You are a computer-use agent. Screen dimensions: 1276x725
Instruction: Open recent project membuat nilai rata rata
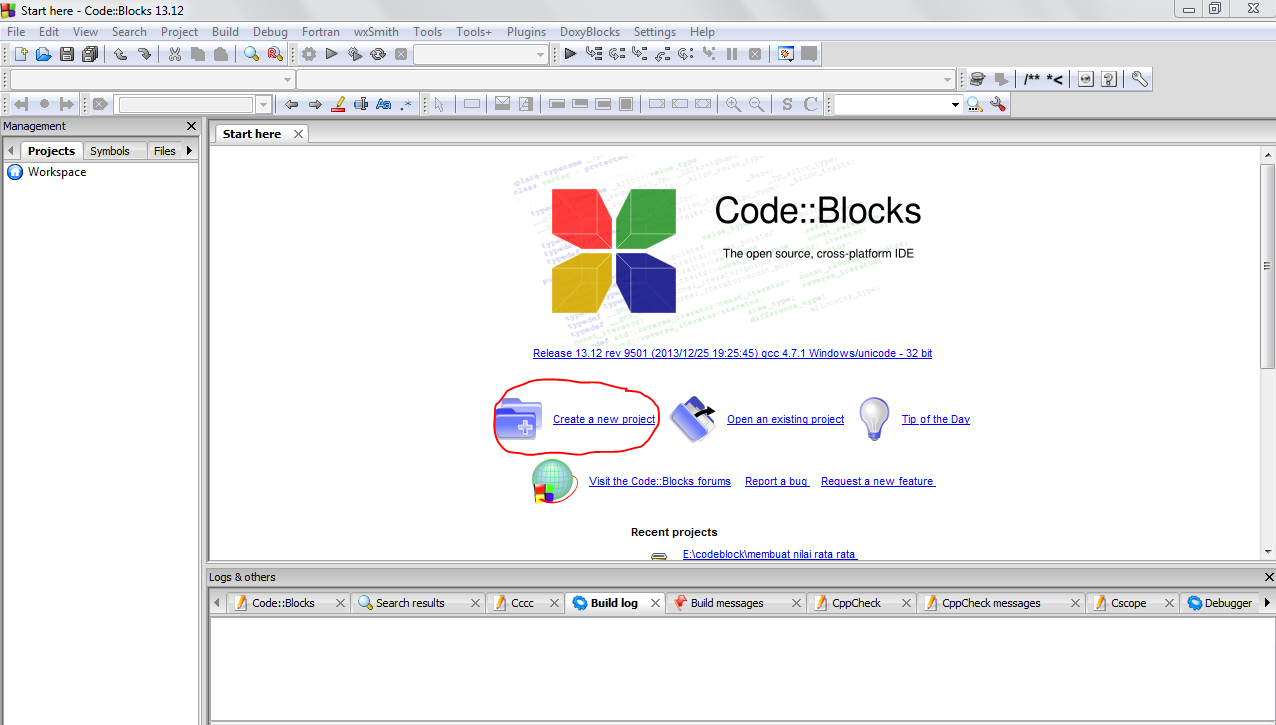coord(770,554)
